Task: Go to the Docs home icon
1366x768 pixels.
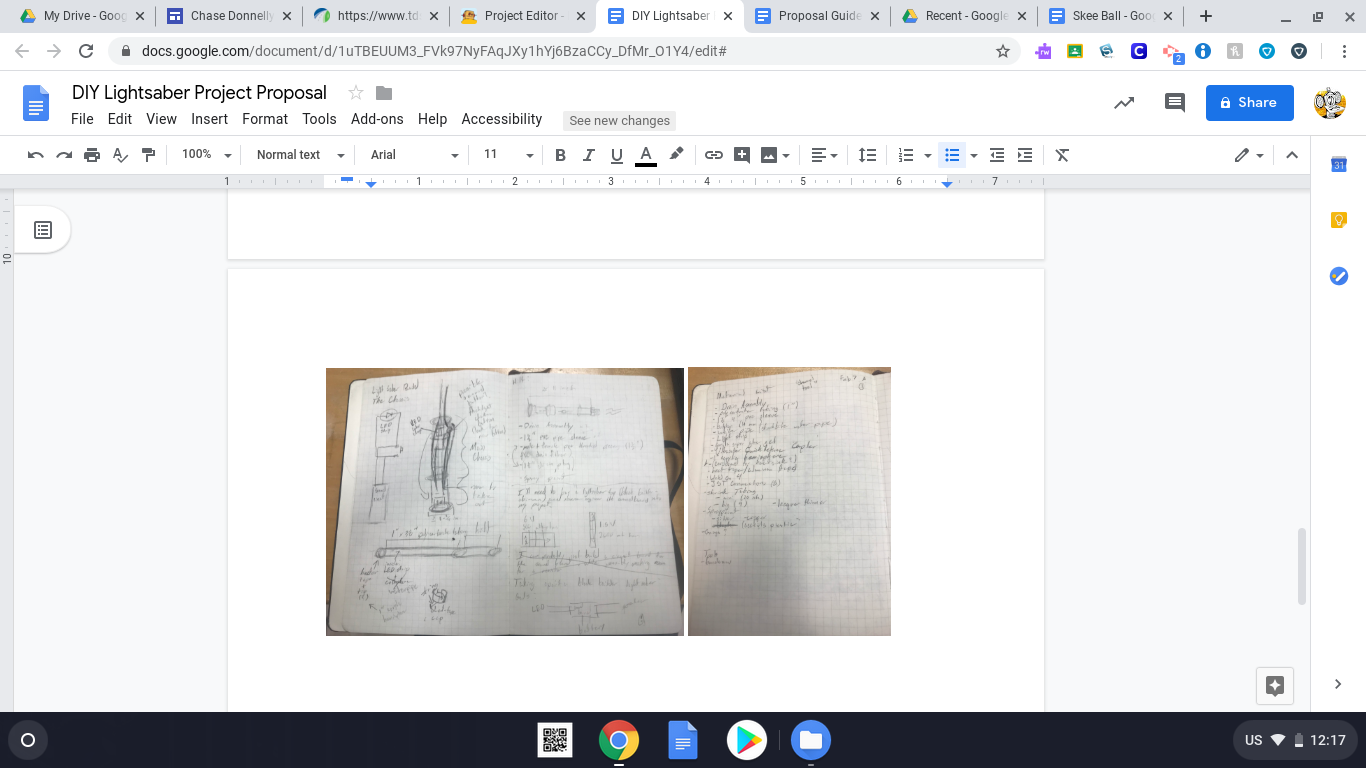Action: coord(36,104)
